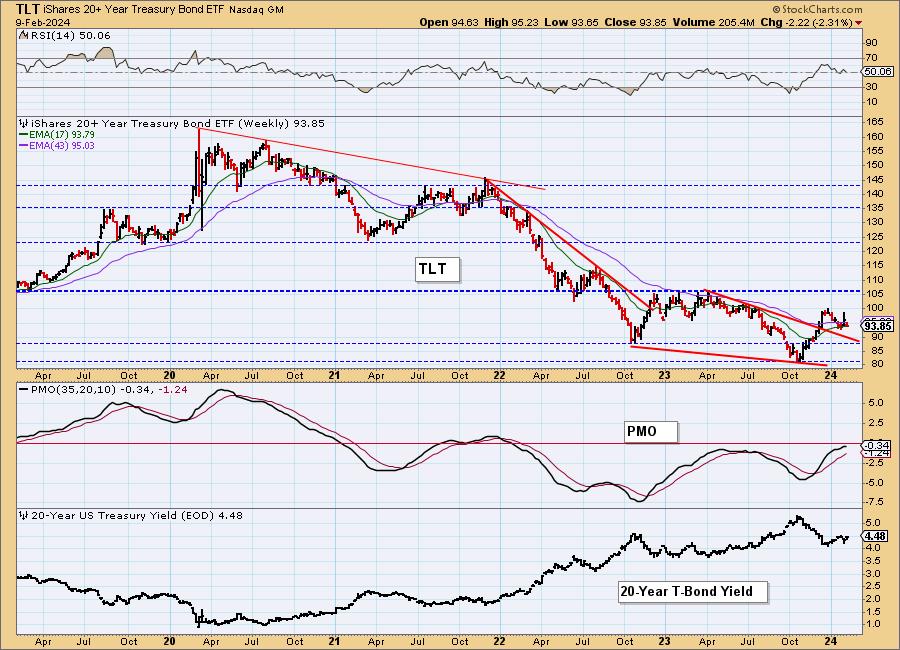Click the 105 price axis label
Screen dimensions: 900x650
(875, 294)
